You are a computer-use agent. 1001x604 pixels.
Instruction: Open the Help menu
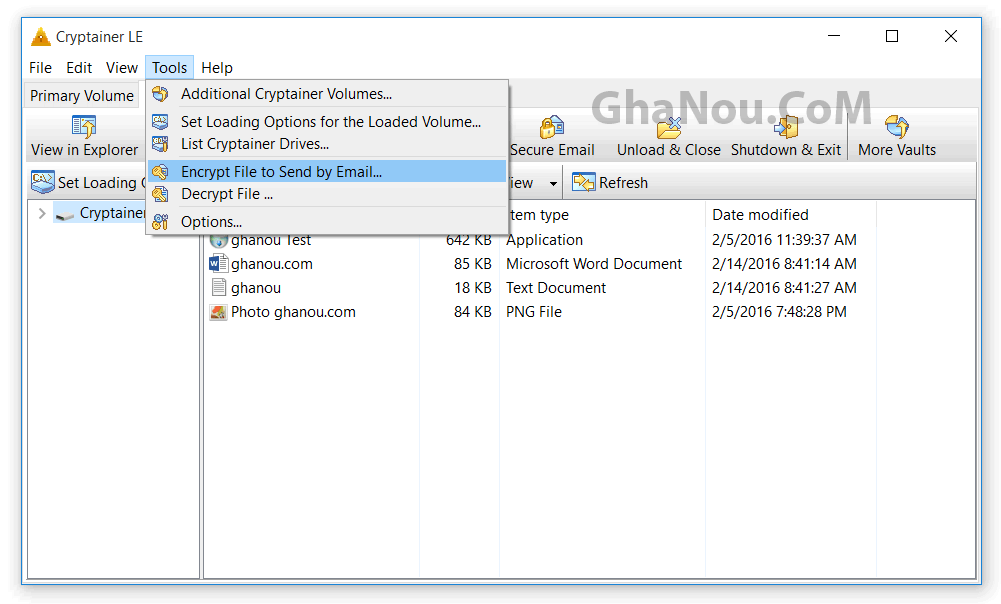pos(217,68)
